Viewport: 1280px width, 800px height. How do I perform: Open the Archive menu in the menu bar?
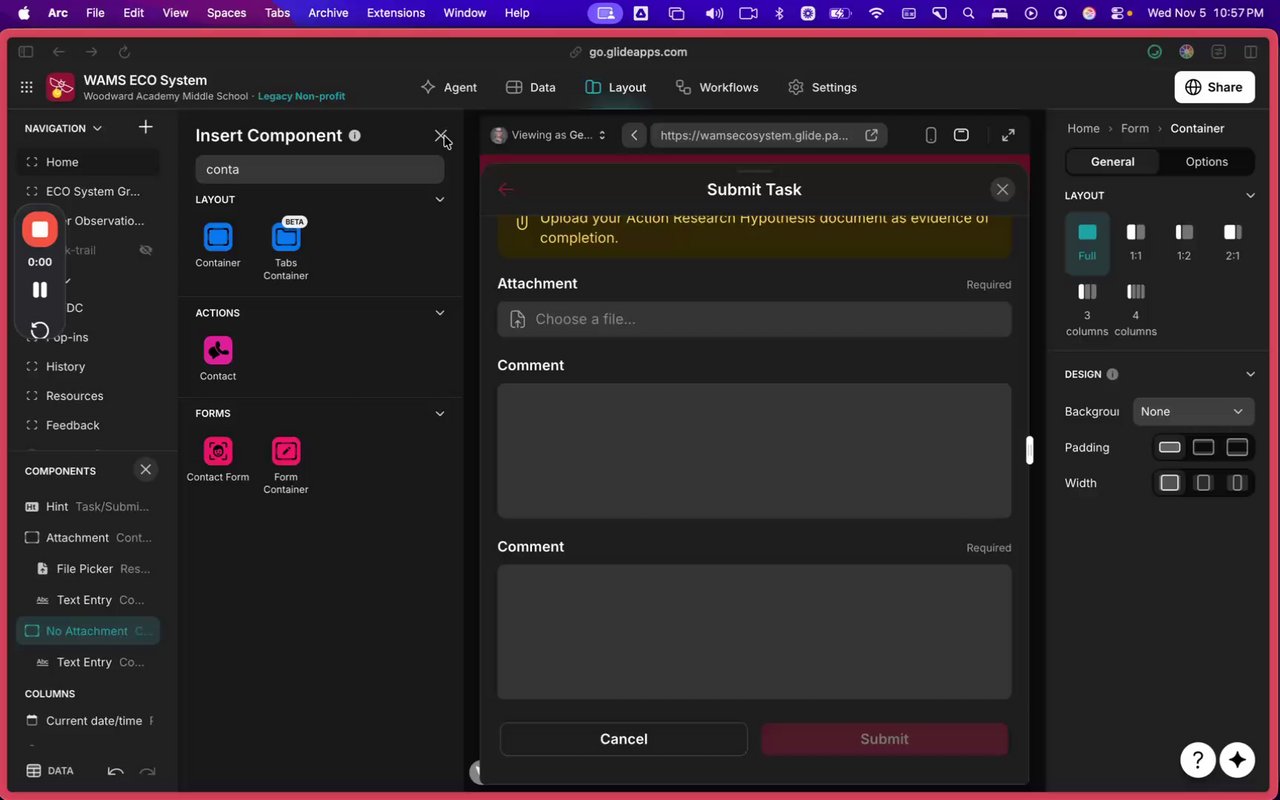click(328, 13)
